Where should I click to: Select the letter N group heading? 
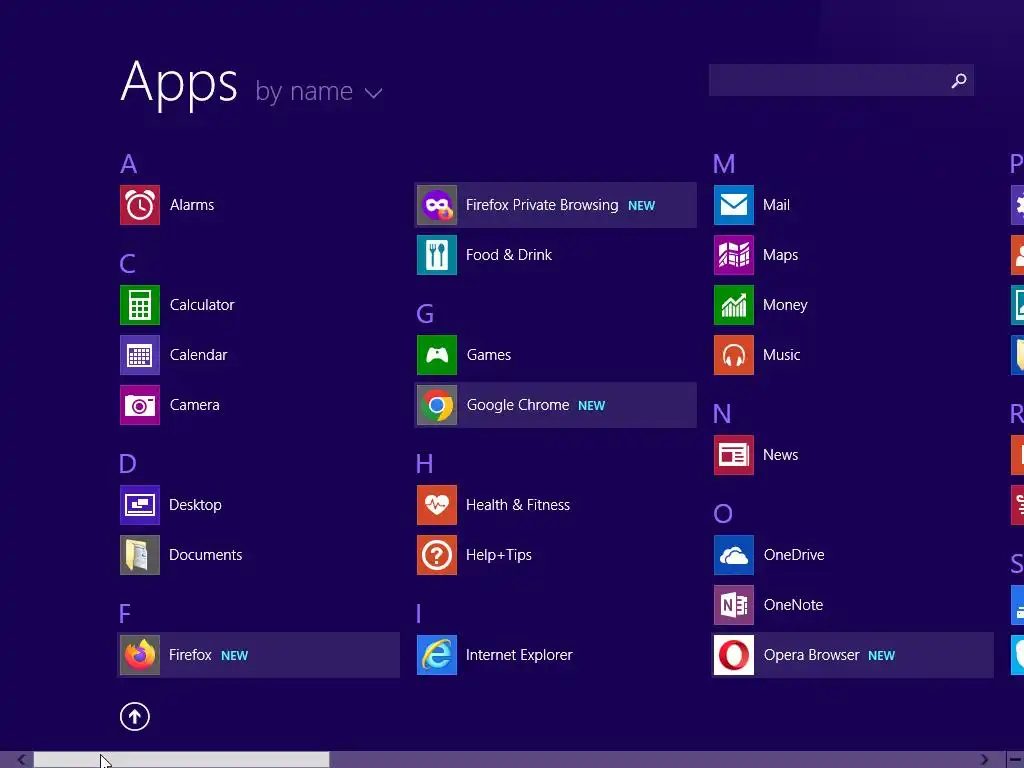722,414
